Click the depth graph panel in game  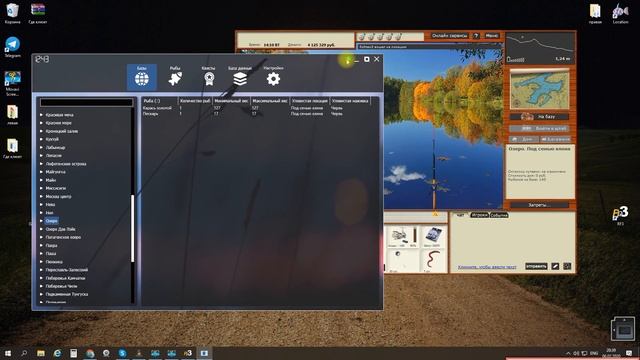(x=540, y=48)
